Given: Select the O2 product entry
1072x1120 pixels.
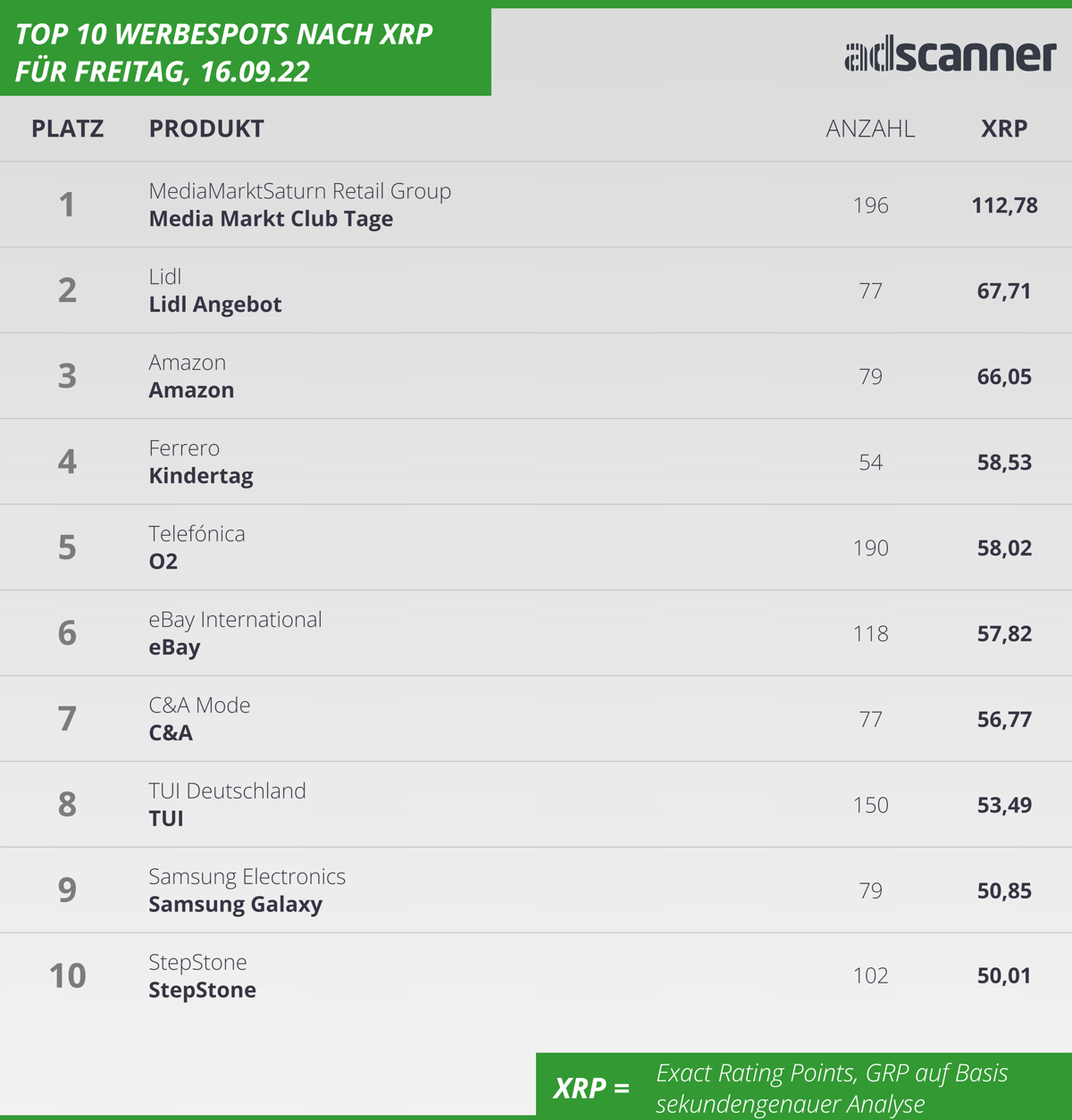Looking at the screenshot, I should [163, 562].
